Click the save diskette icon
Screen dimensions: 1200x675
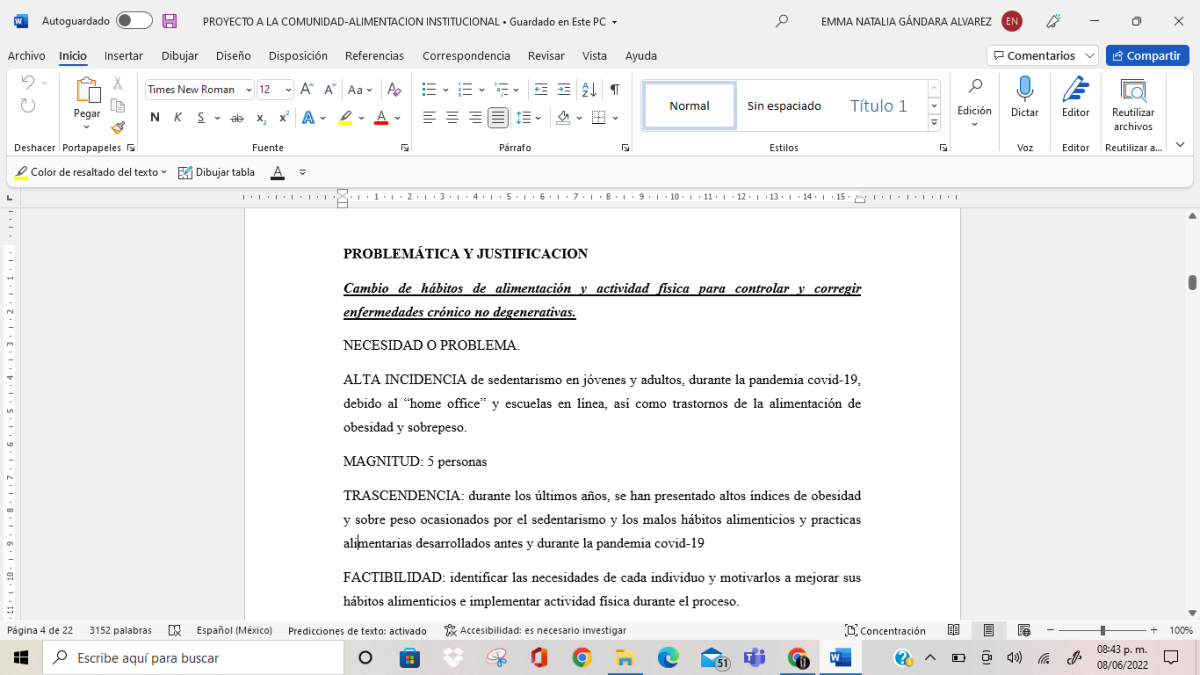pyautogui.click(x=170, y=21)
